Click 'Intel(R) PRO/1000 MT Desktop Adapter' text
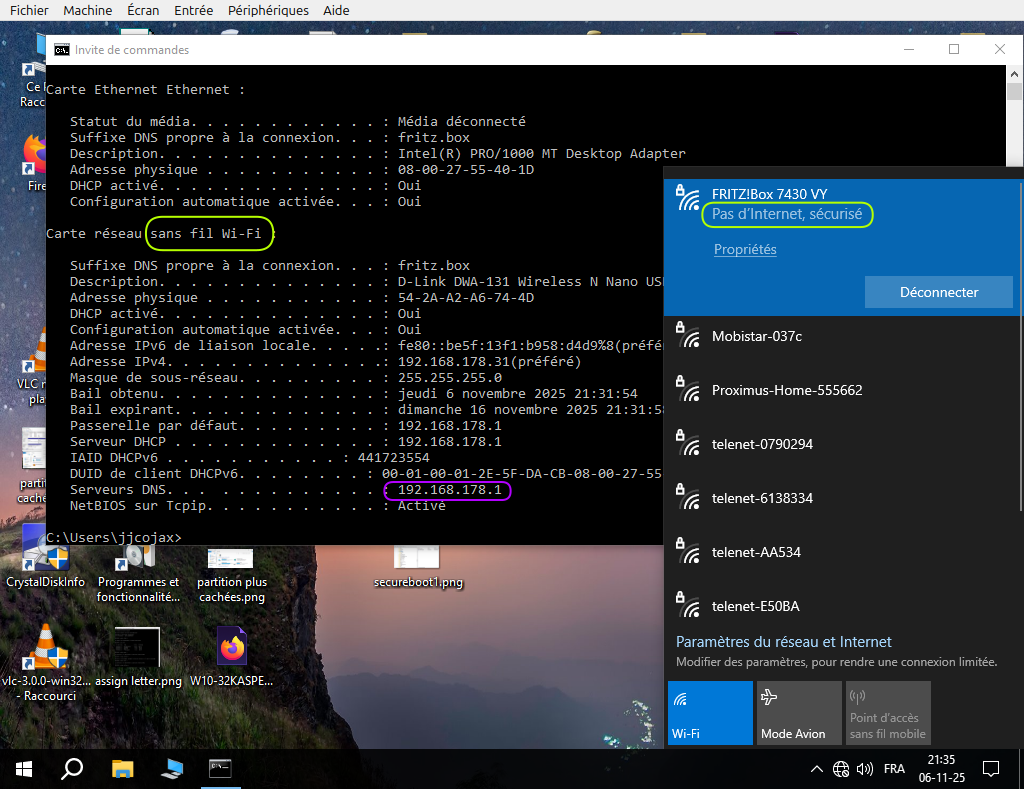The height and width of the screenshot is (789, 1024). 542,153
